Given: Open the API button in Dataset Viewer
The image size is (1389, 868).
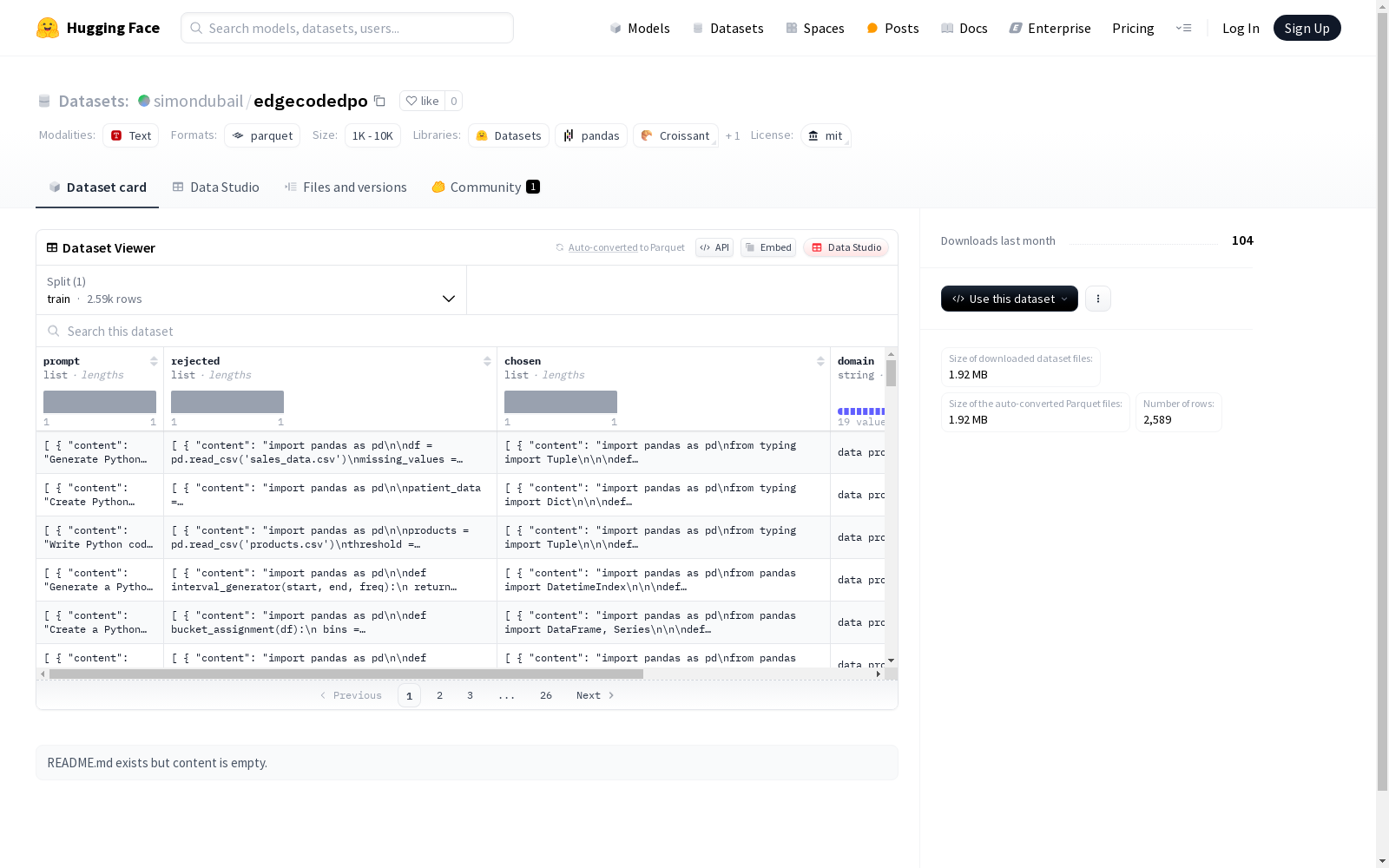Looking at the screenshot, I should tap(714, 247).
